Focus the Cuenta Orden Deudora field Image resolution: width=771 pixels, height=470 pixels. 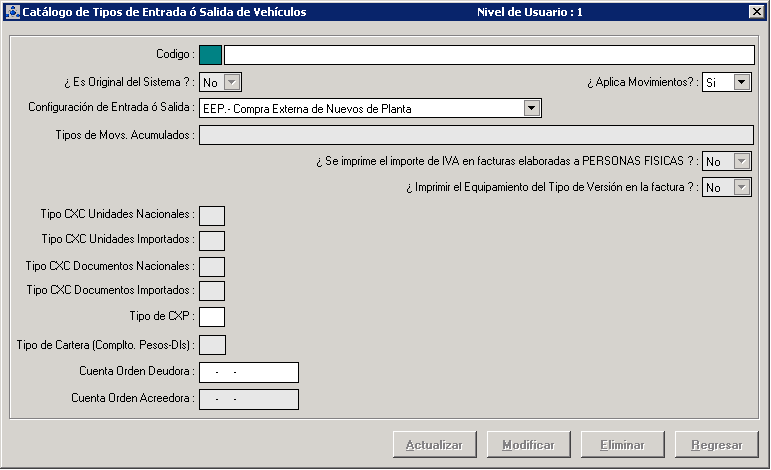pyautogui.click(x=249, y=372)
